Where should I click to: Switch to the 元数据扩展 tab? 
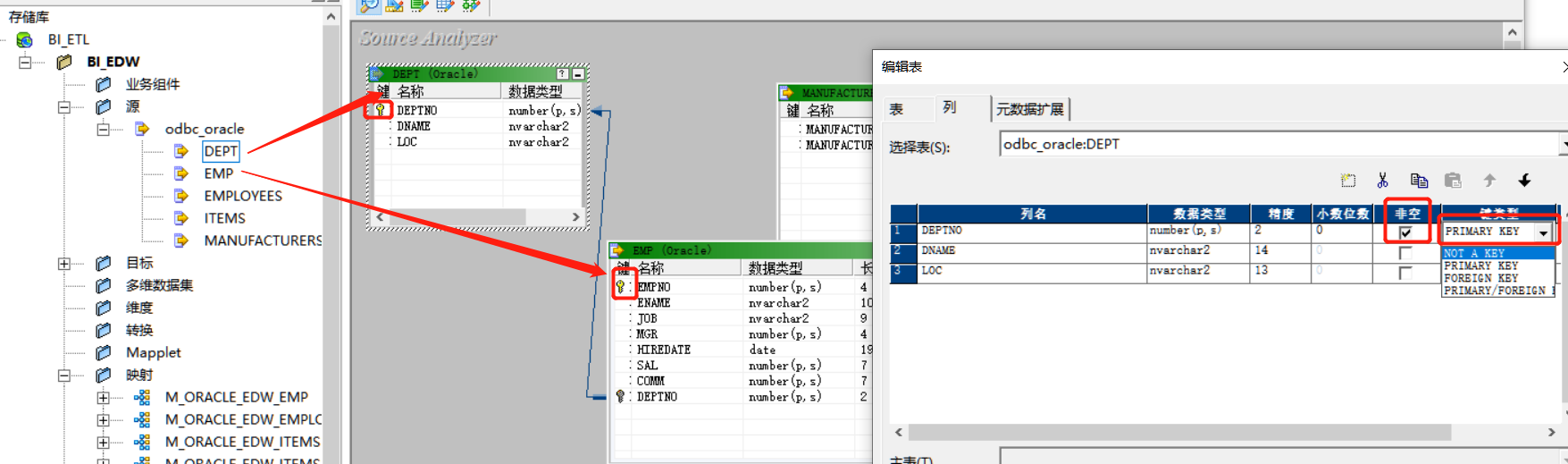(1030, 109)
